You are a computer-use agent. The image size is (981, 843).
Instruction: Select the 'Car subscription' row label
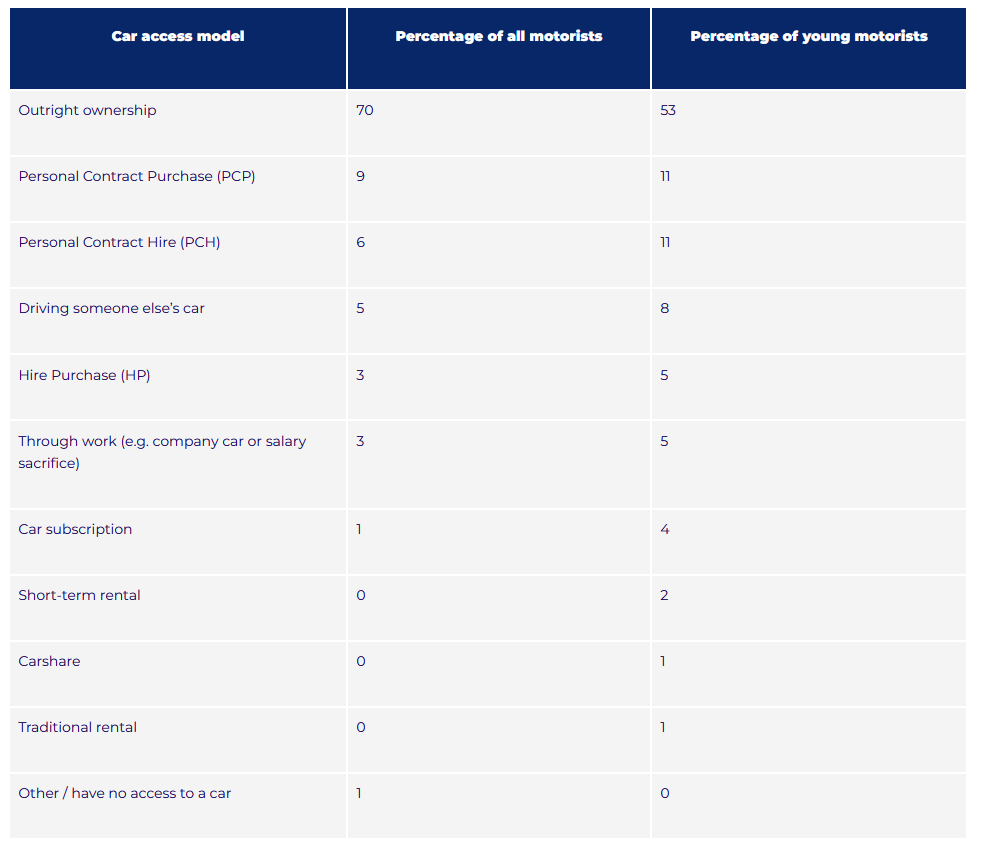pyautogui.click(x=75, y=529)
